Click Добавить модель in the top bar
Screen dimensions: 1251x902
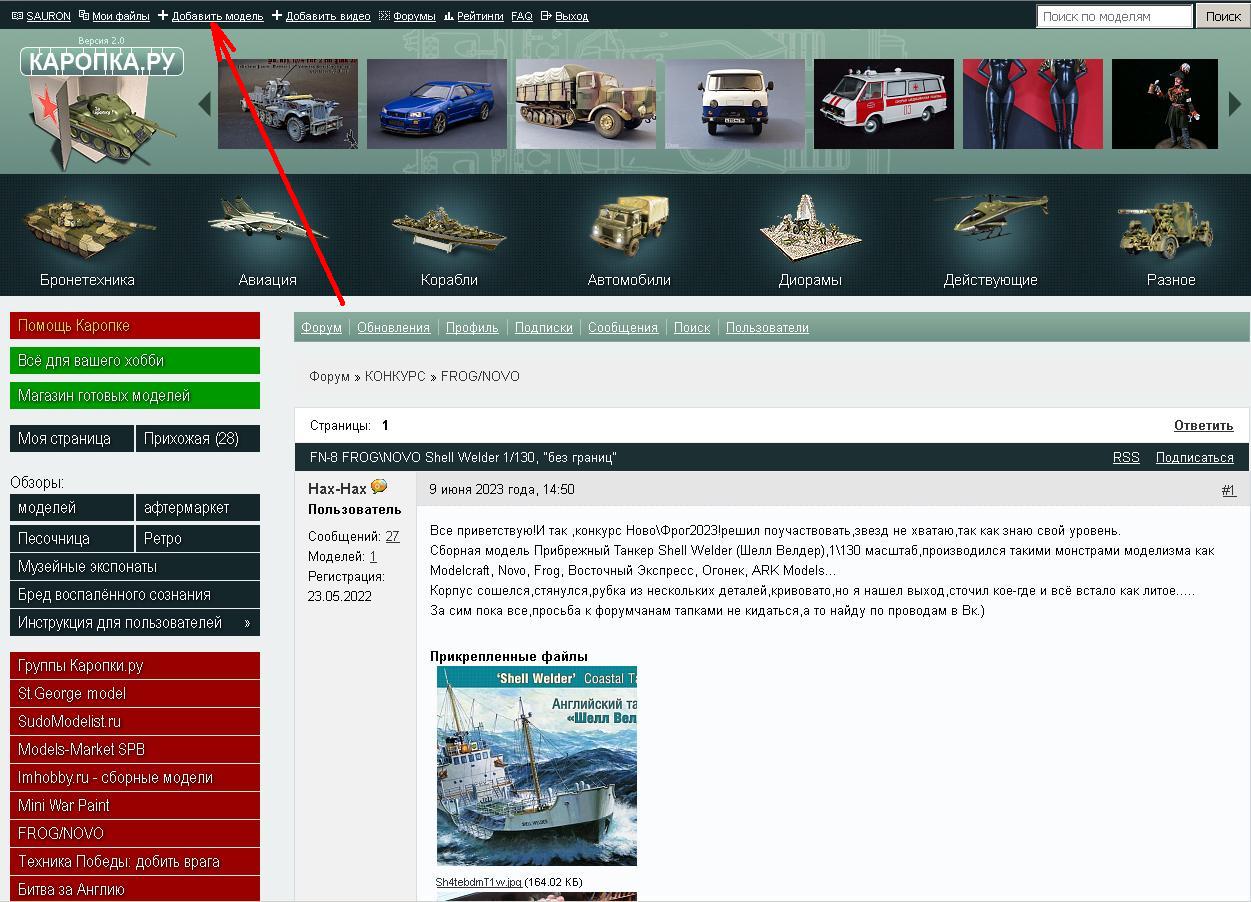pyautogui.click(x=217, y=16)
